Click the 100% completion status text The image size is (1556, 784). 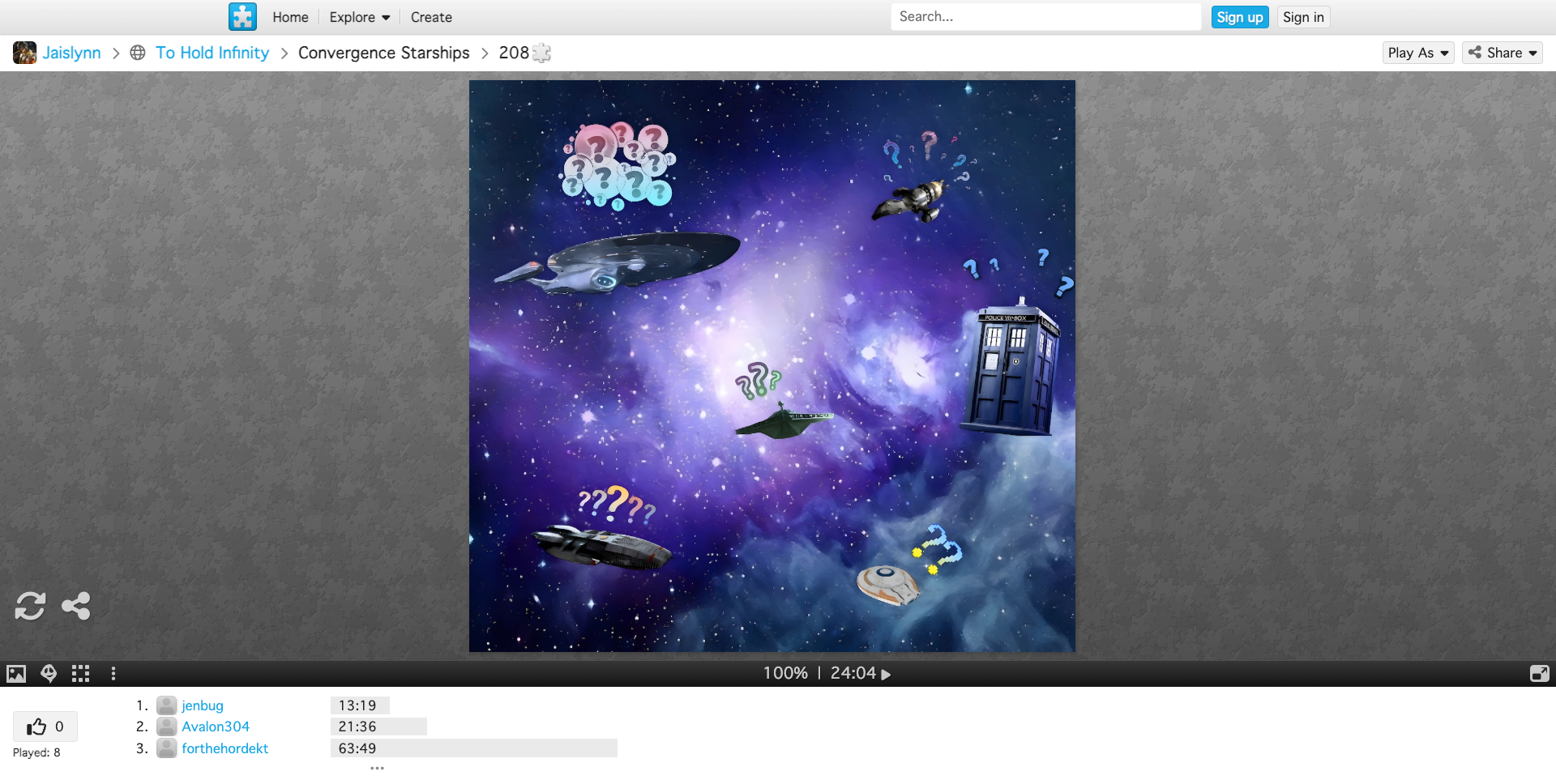tap(785, 674)
